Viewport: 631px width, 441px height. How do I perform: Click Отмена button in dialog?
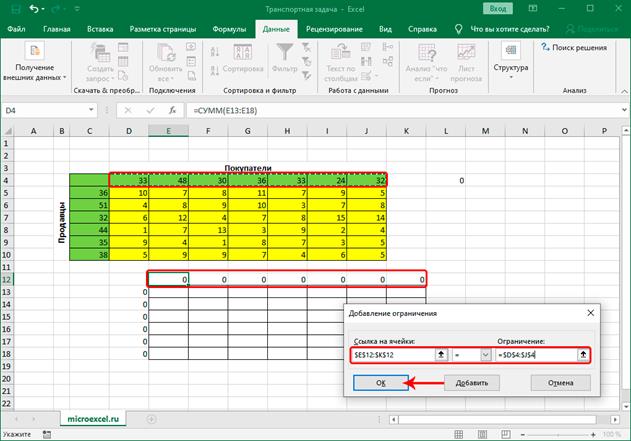pyautogui.click(x=561, y=383)
